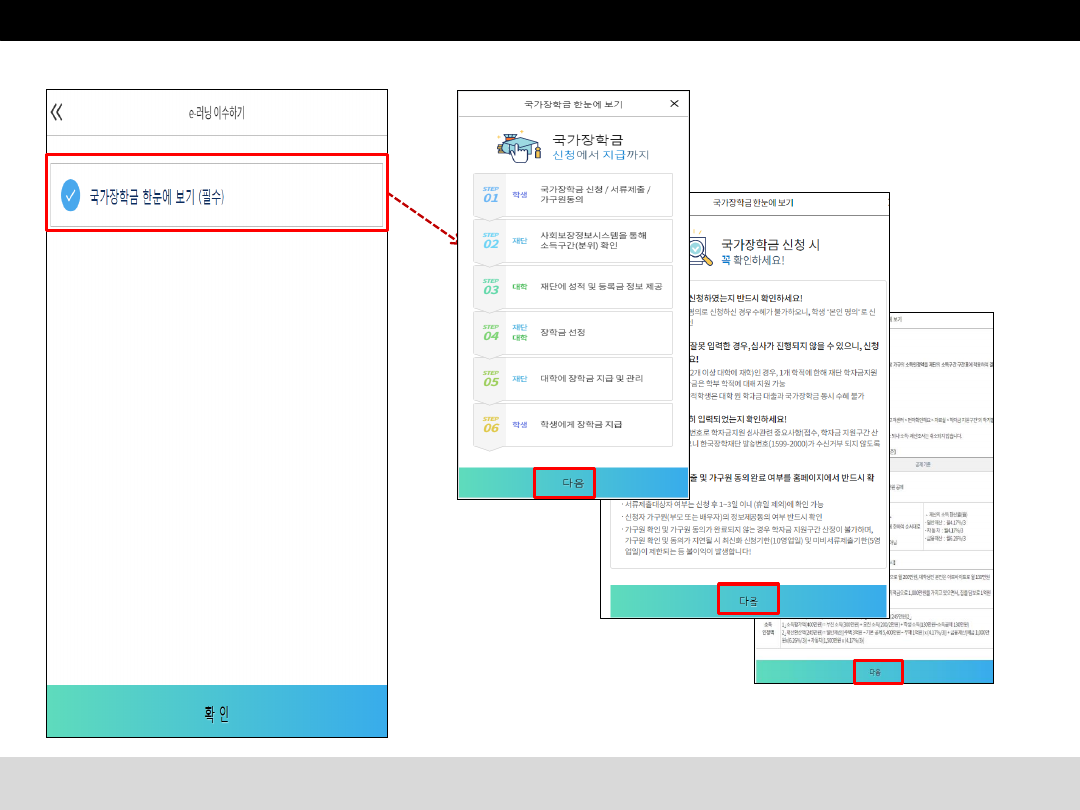Click the STEP 04 badge

point(491,332)
